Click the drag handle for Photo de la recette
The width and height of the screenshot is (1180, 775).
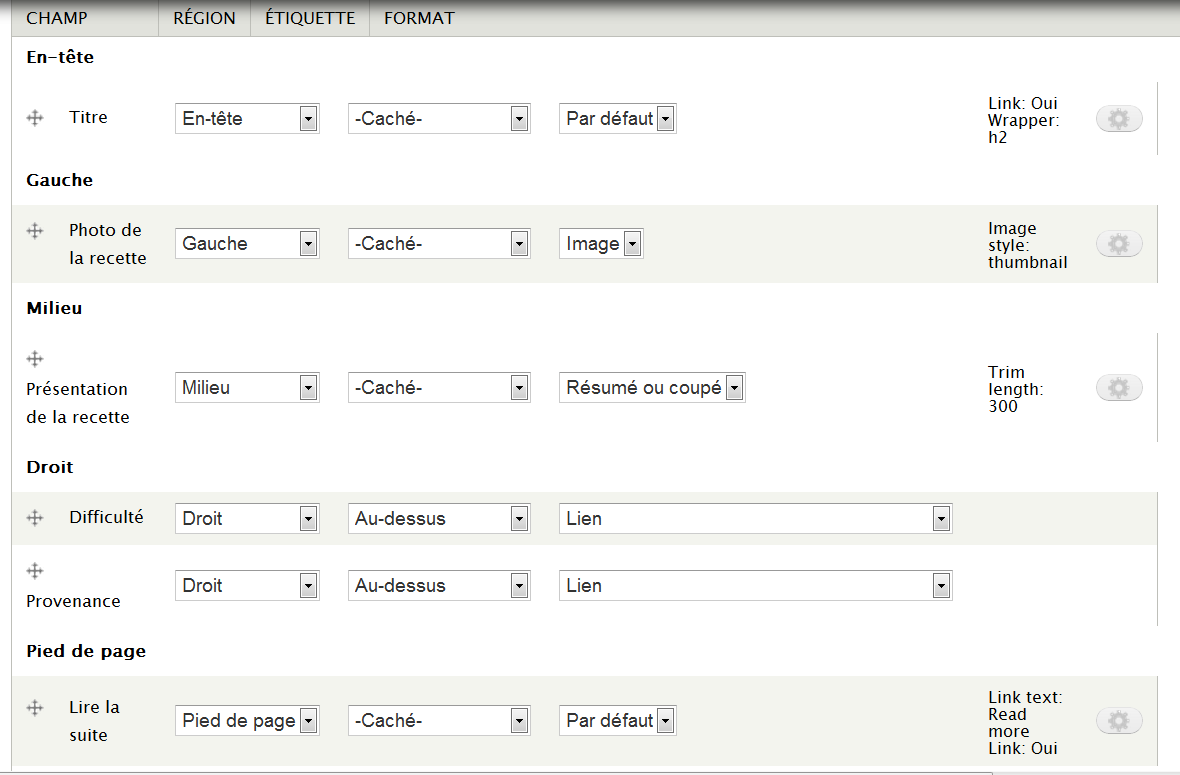point(35,231)
